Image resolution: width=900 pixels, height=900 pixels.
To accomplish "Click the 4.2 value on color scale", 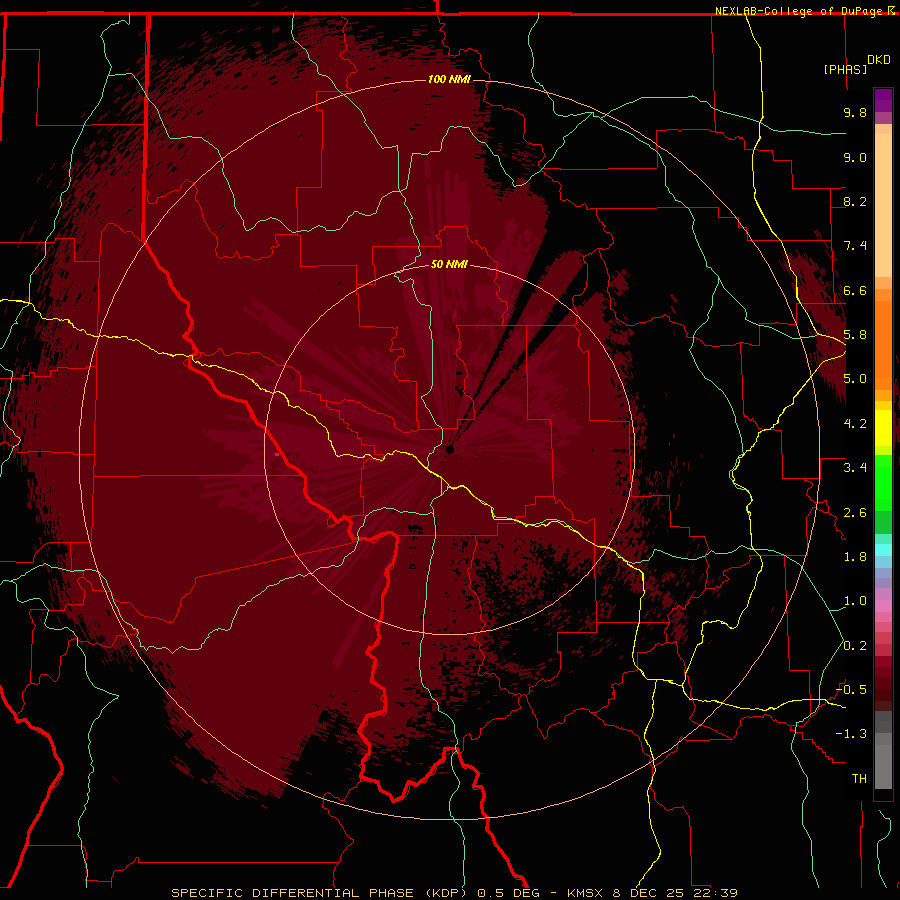I will coord(855,424).
